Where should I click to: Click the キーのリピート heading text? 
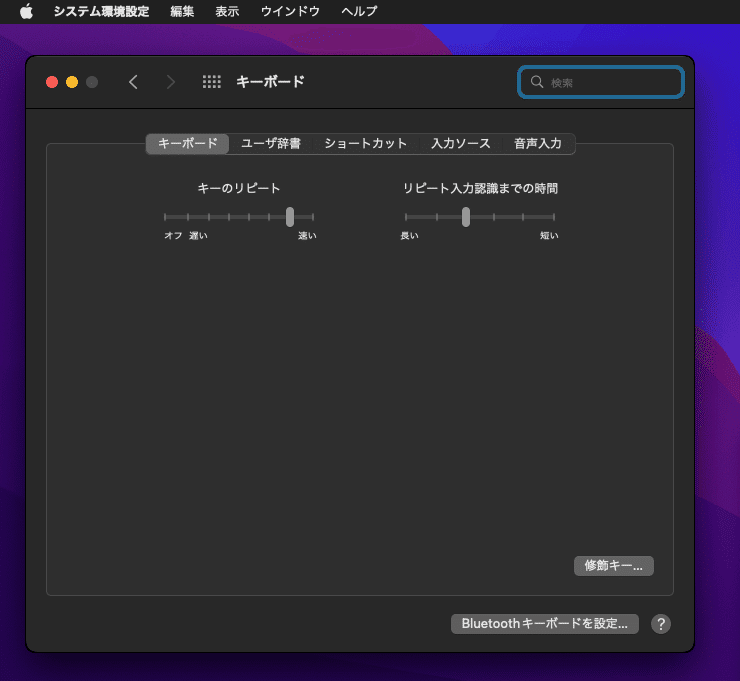tap(239, 188)
